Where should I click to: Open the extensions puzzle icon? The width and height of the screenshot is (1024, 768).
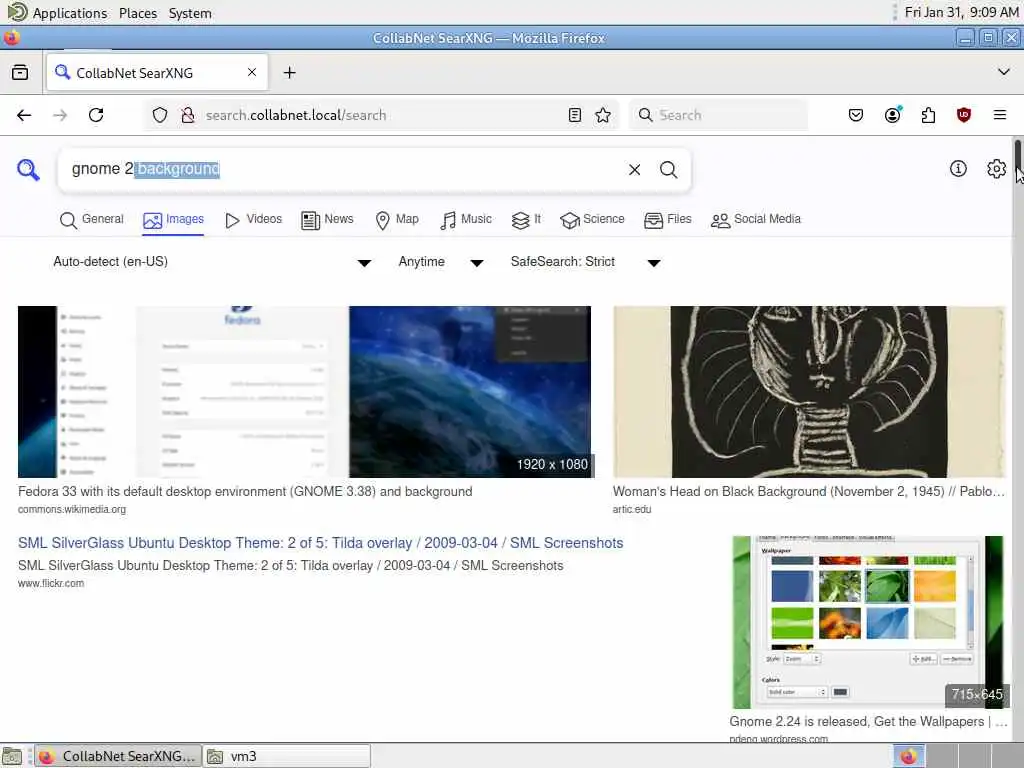(928, 115)
